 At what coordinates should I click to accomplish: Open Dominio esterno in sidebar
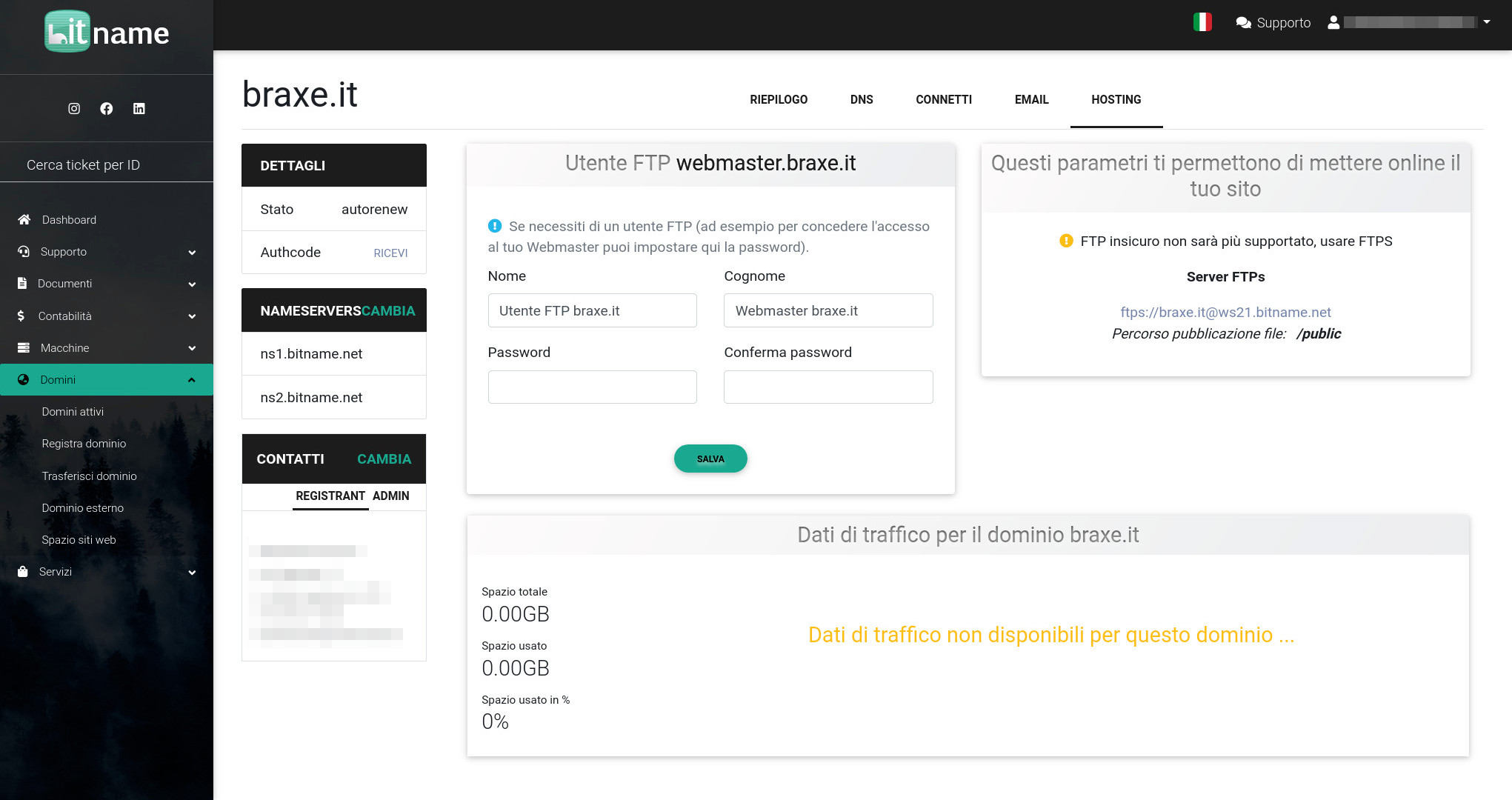point(82,507)
